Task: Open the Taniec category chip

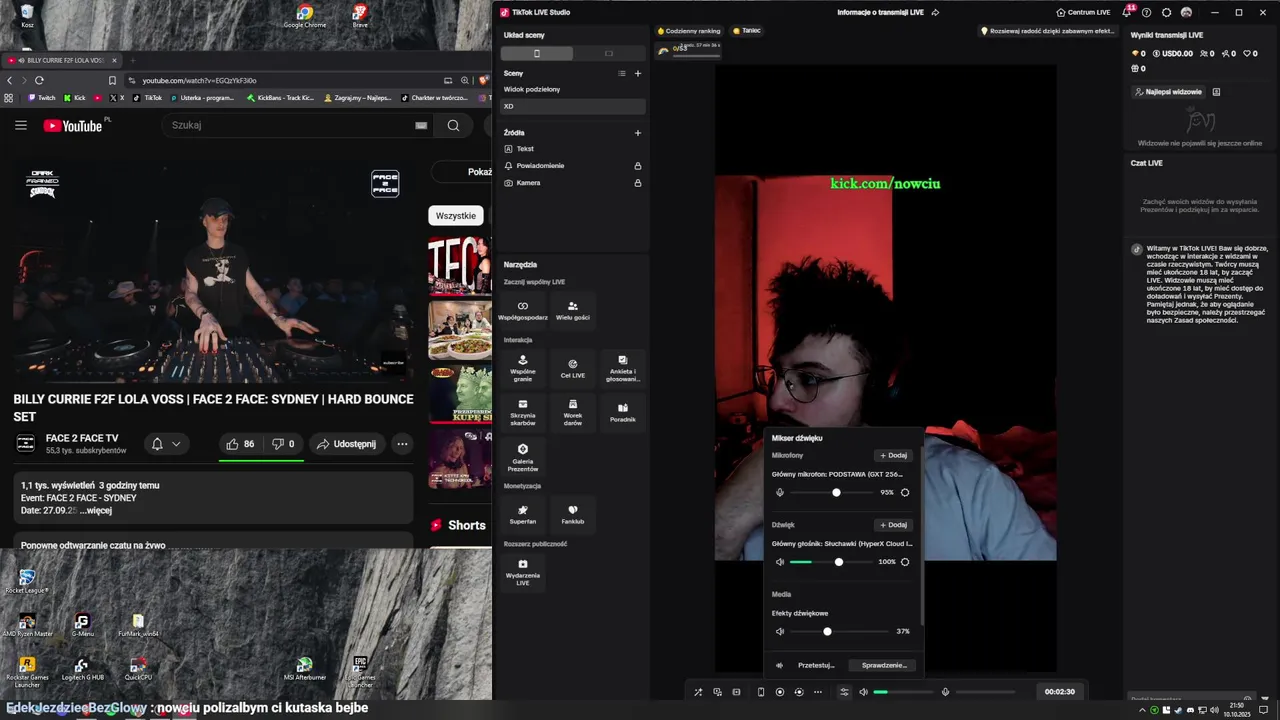Action: [747, 31]
